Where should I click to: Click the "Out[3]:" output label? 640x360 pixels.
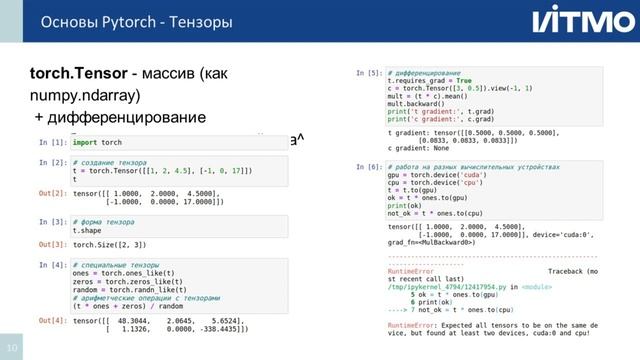53,244
